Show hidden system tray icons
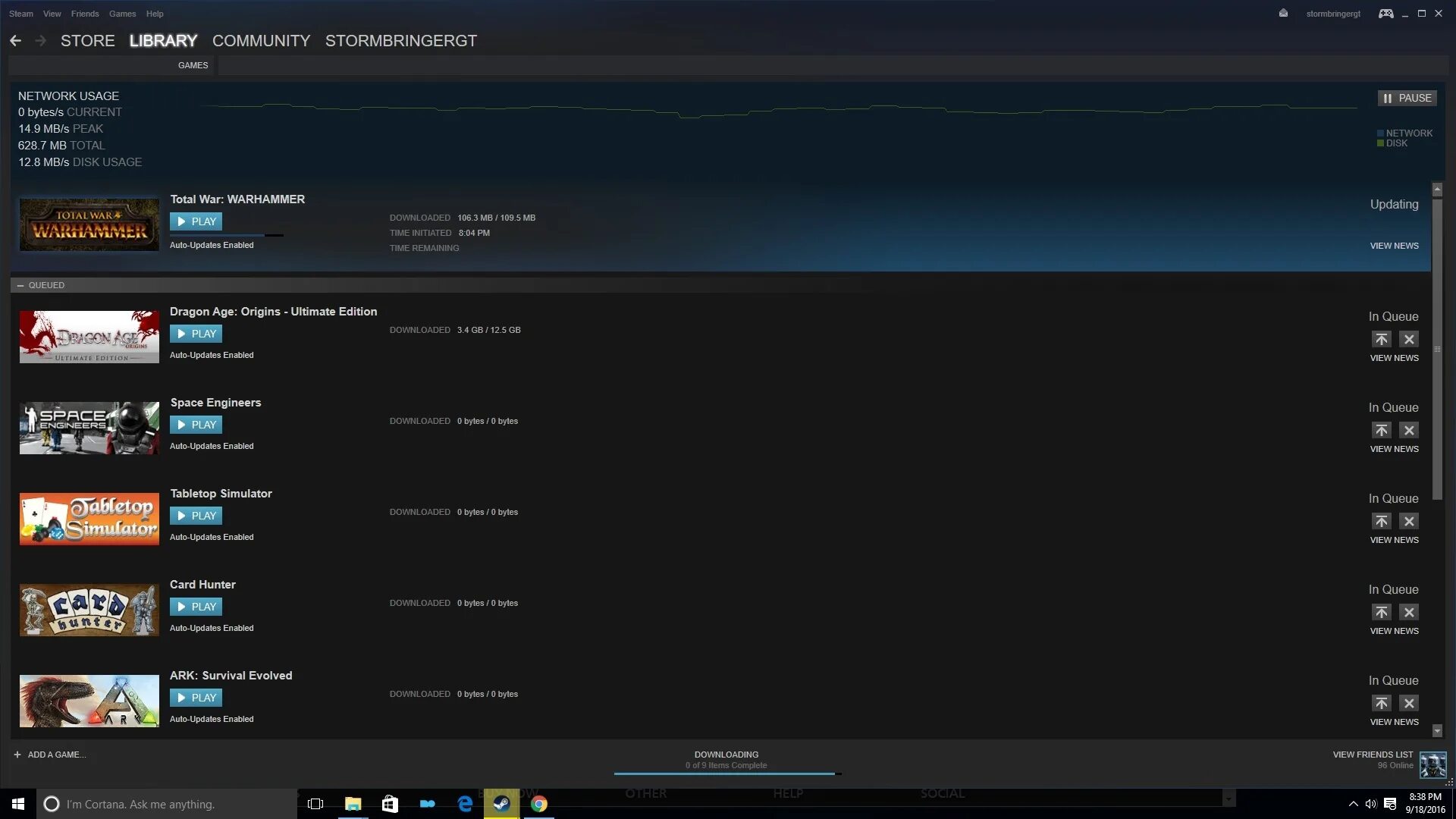This screenshot has width=1456, height=819. click(x=1353, y=804)
